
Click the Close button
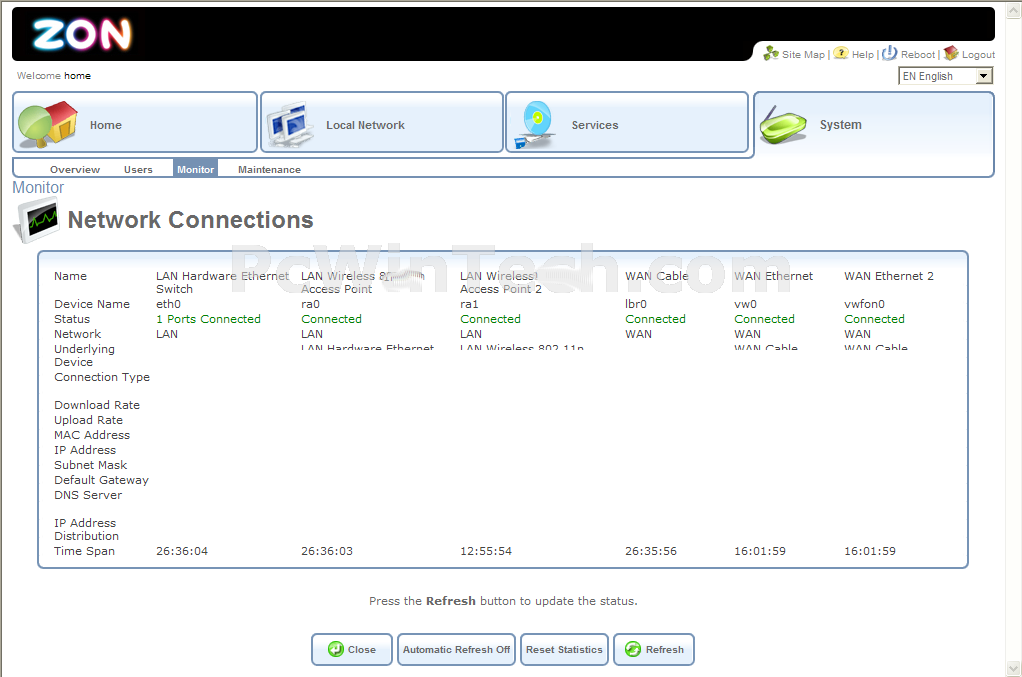tap(352, 650)
